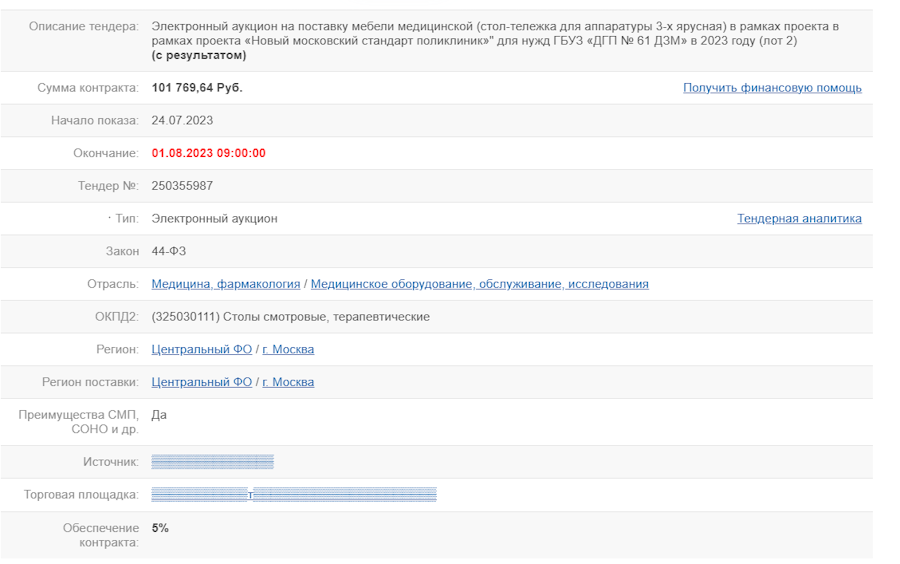
Task: Click the 'Получить финансовую помощь' link
Action: point(772,88)
